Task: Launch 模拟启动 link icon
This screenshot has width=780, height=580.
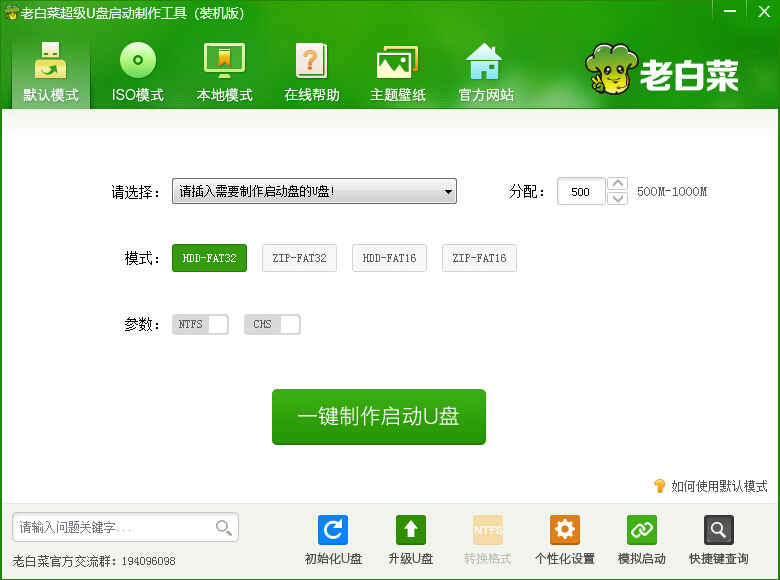Action: [x=641, y=530]
